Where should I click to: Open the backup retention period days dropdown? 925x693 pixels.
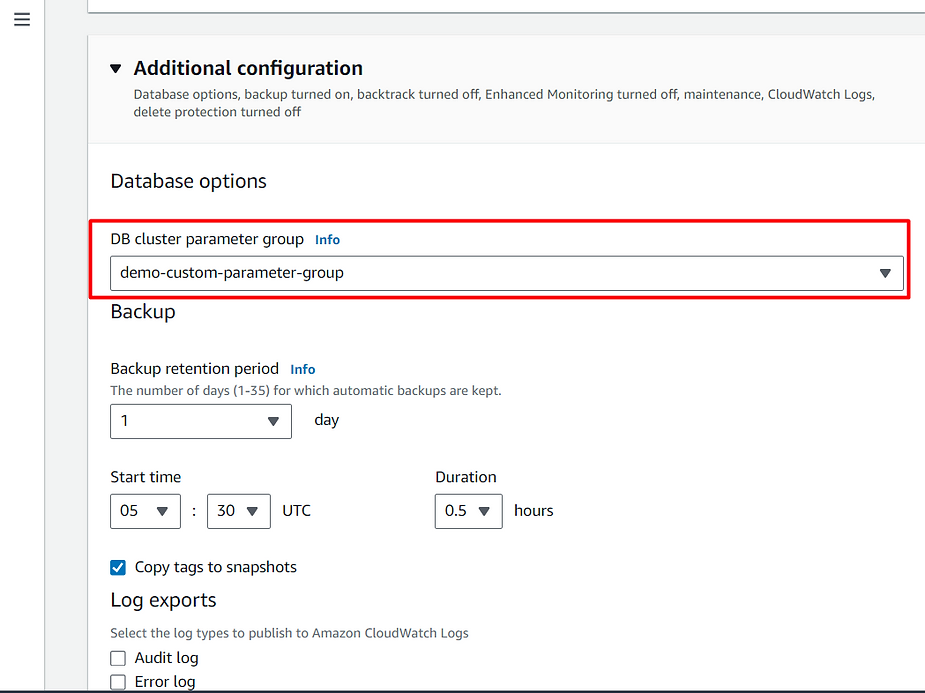pos(201,421)
